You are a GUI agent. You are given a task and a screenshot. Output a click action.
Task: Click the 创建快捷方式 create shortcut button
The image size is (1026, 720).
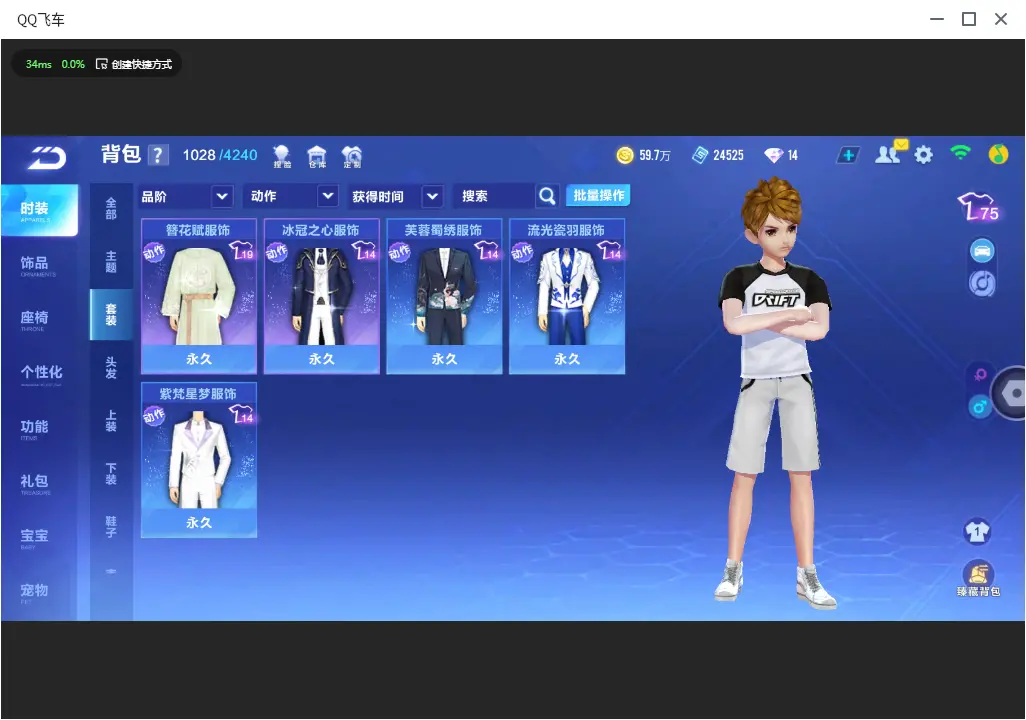(134, 64)
